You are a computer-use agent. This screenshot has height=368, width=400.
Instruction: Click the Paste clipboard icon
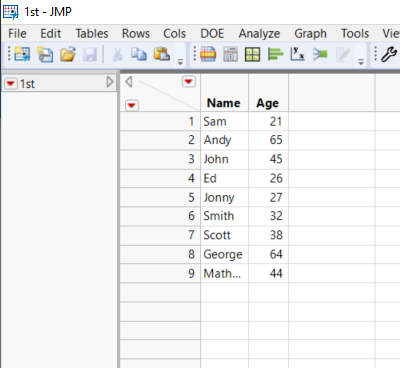pos(162,54)
